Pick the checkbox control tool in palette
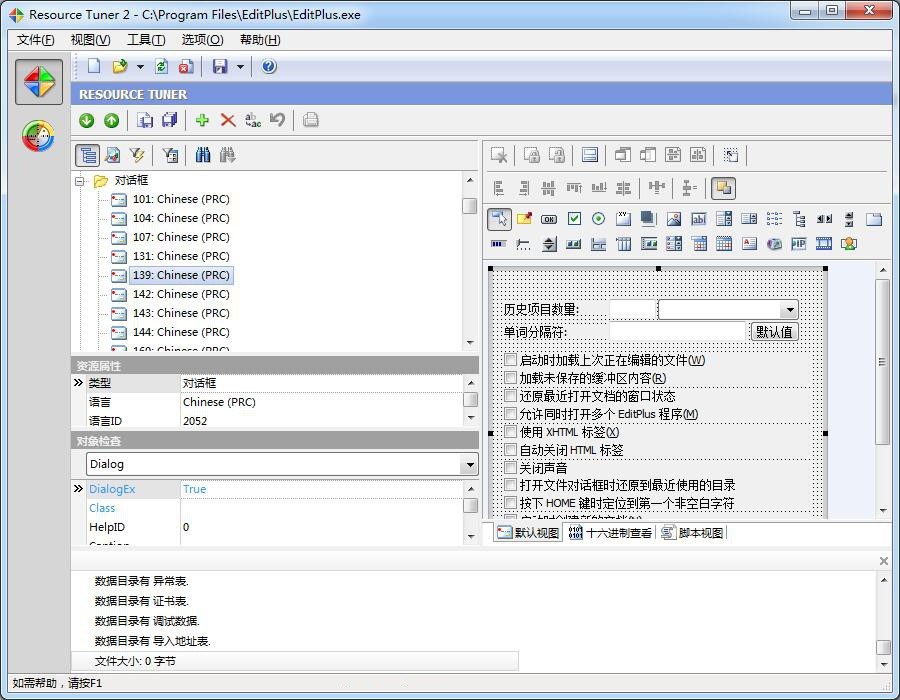 click(574, 219)
